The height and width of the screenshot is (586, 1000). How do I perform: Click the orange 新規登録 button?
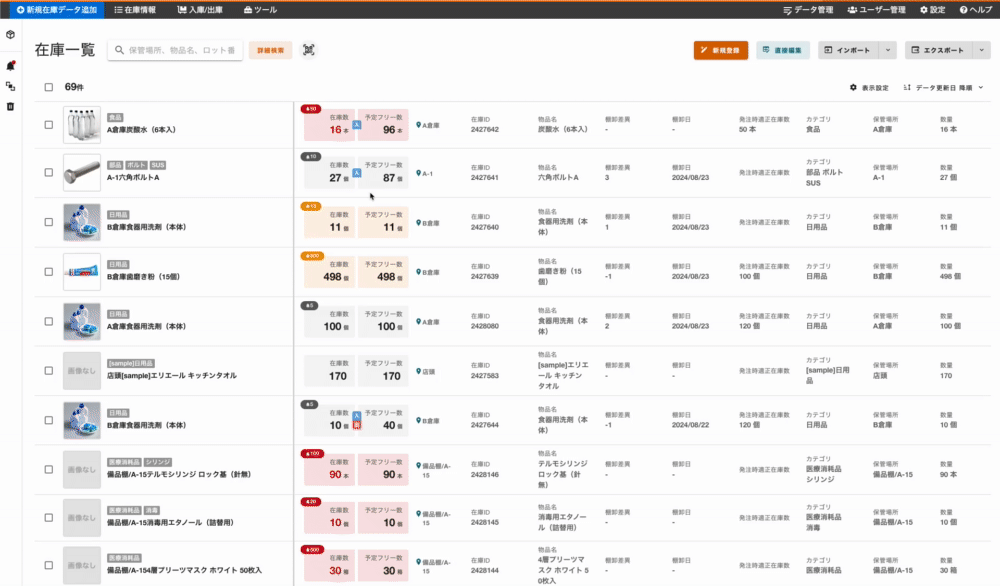click(721, 50)
